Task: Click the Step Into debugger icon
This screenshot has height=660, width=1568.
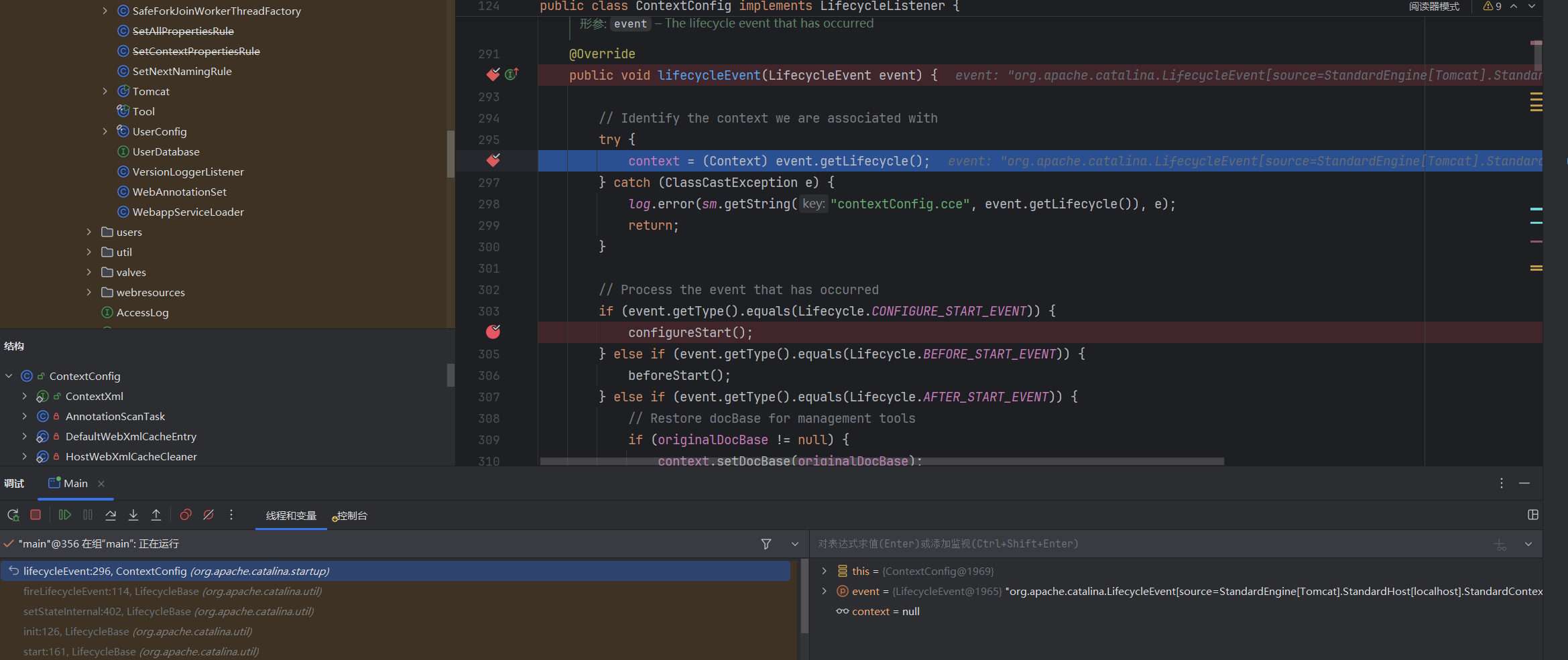Action: (x=133, y=515)
